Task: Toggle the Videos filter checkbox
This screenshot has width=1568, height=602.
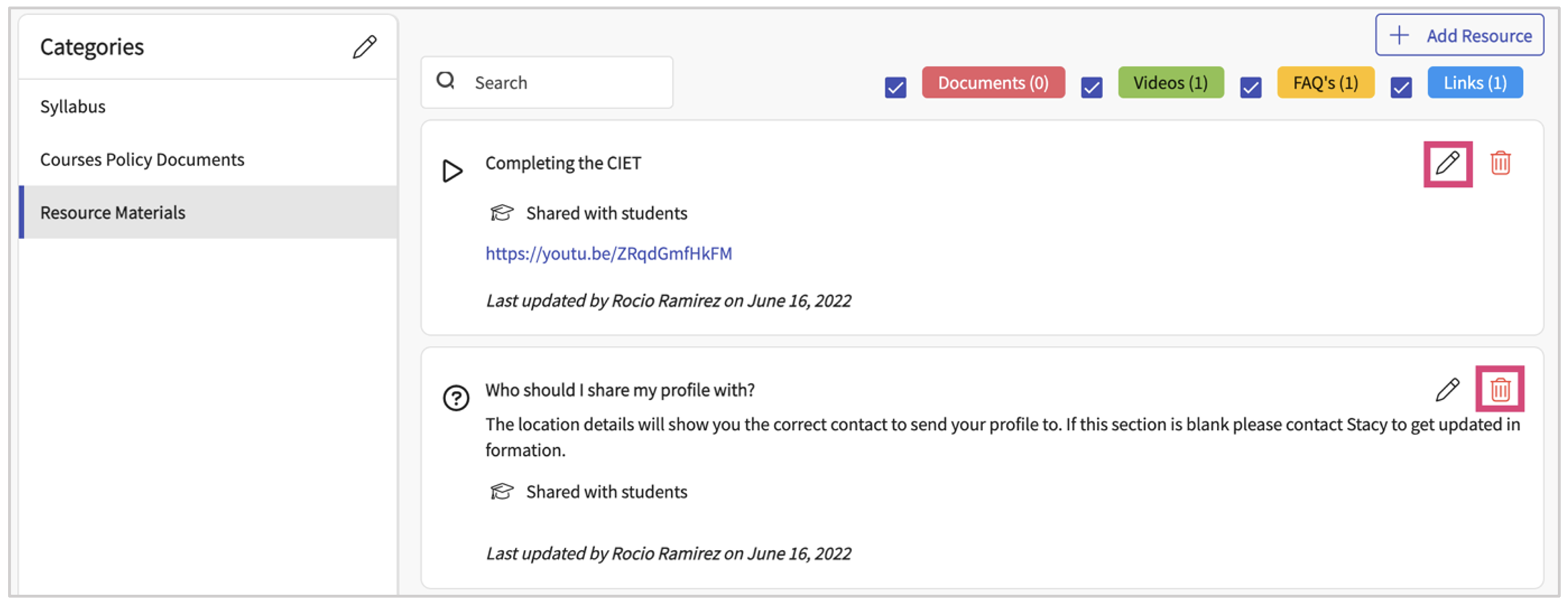Action: click(x=1091, y=87)
